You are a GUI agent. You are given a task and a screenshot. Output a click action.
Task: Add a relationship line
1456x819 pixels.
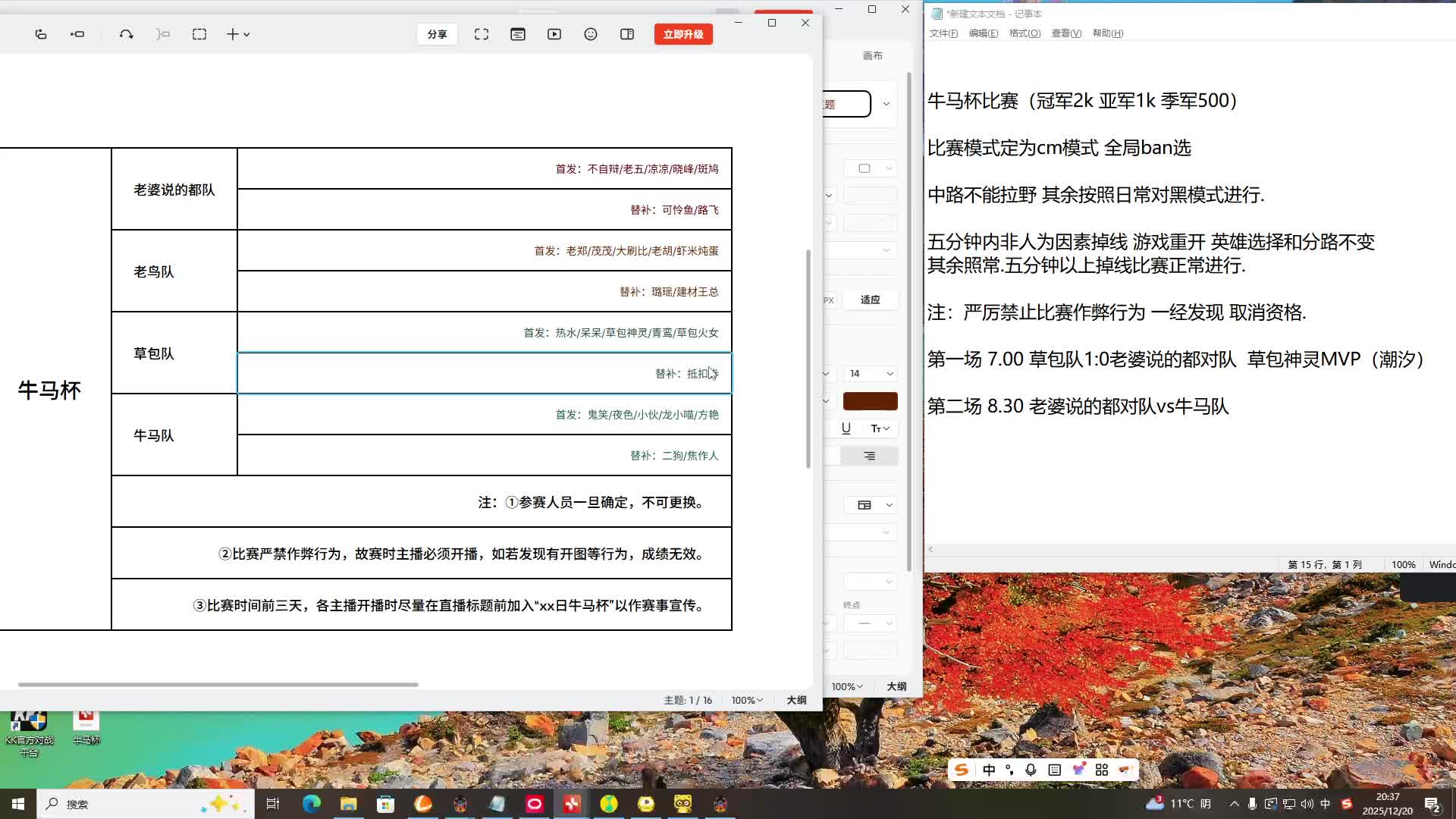pyautogui.click(x=126, y=34)
